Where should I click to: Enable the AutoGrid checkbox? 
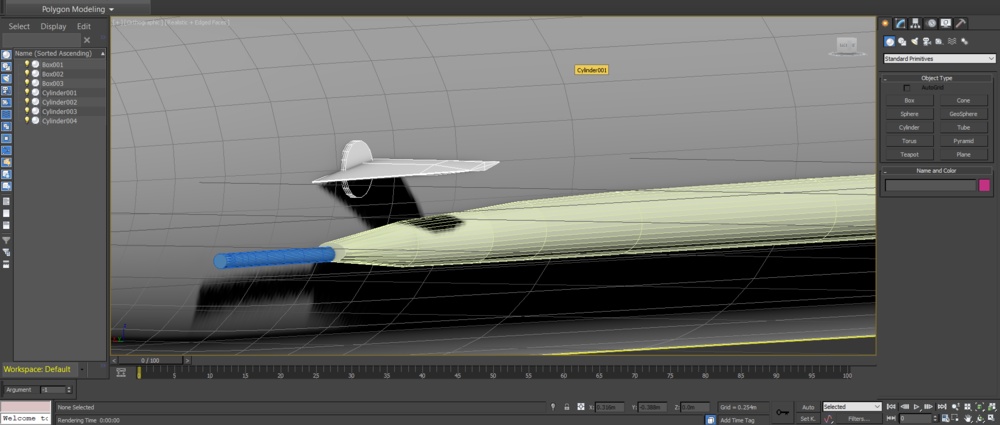(907, 88)
